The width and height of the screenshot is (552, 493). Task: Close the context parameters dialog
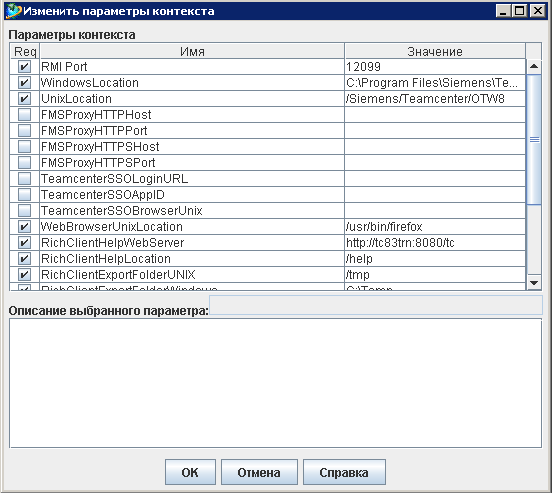tap(538, 11)
